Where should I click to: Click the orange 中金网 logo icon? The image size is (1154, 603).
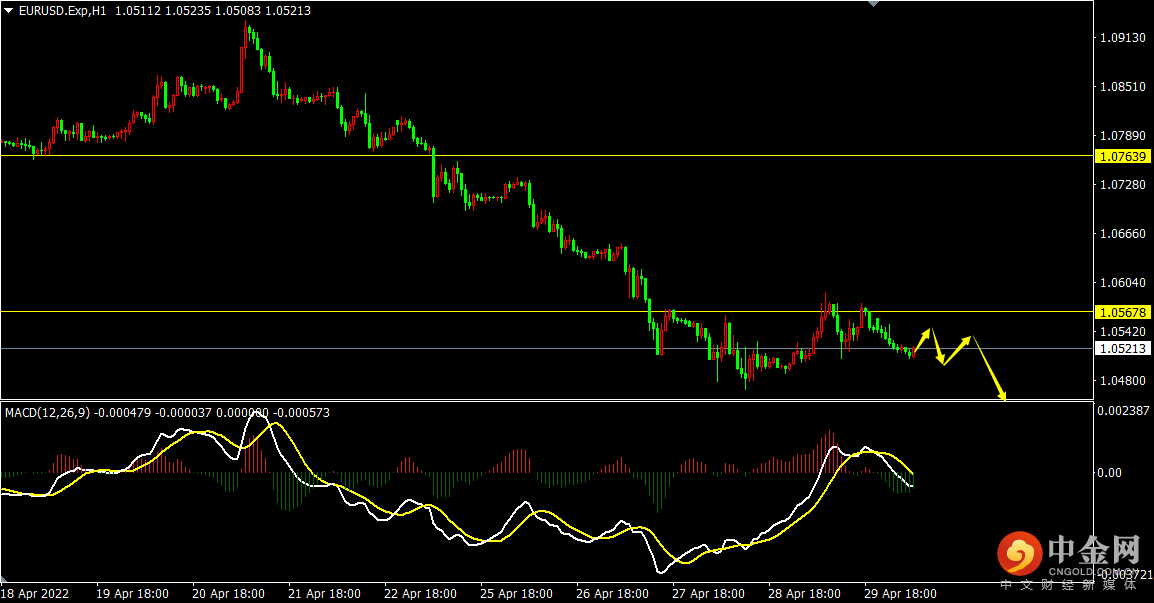(x=1019, y=554)
